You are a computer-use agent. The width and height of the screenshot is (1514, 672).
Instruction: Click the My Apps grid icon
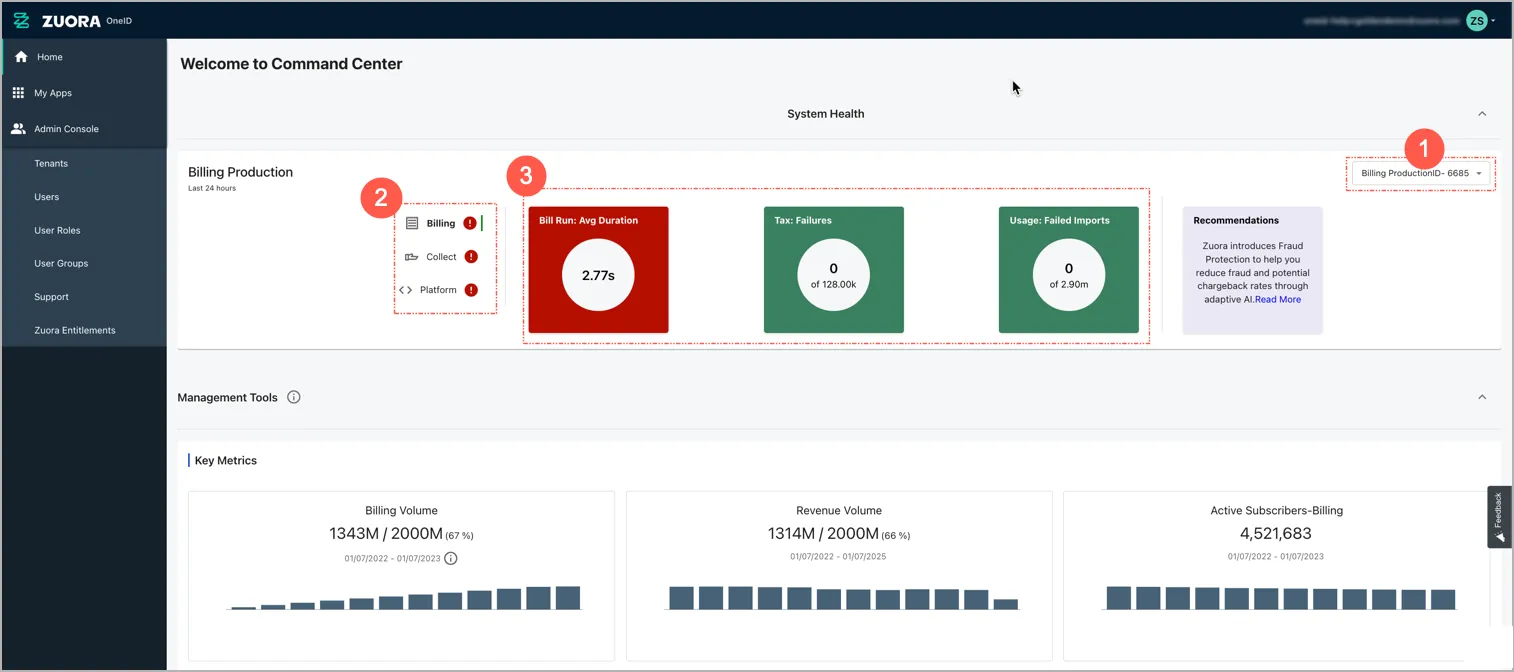[x=18, y=93]
